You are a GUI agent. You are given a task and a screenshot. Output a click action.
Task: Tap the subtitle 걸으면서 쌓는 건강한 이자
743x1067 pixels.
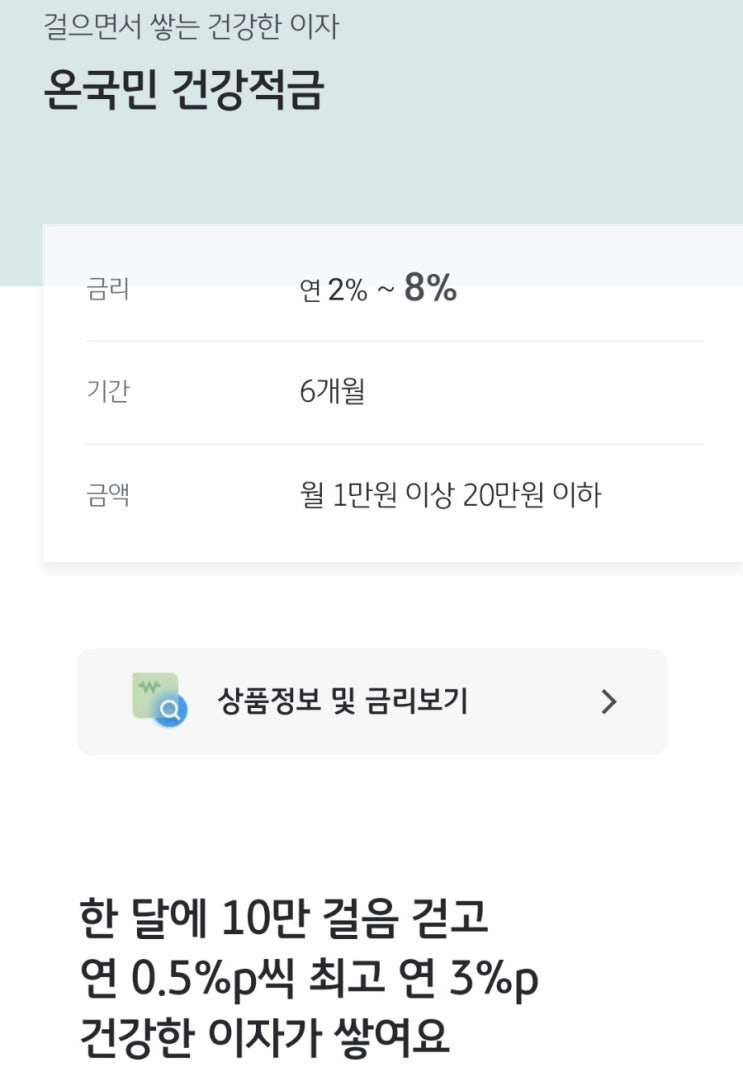pyautogui.click(x=191, y=27)
